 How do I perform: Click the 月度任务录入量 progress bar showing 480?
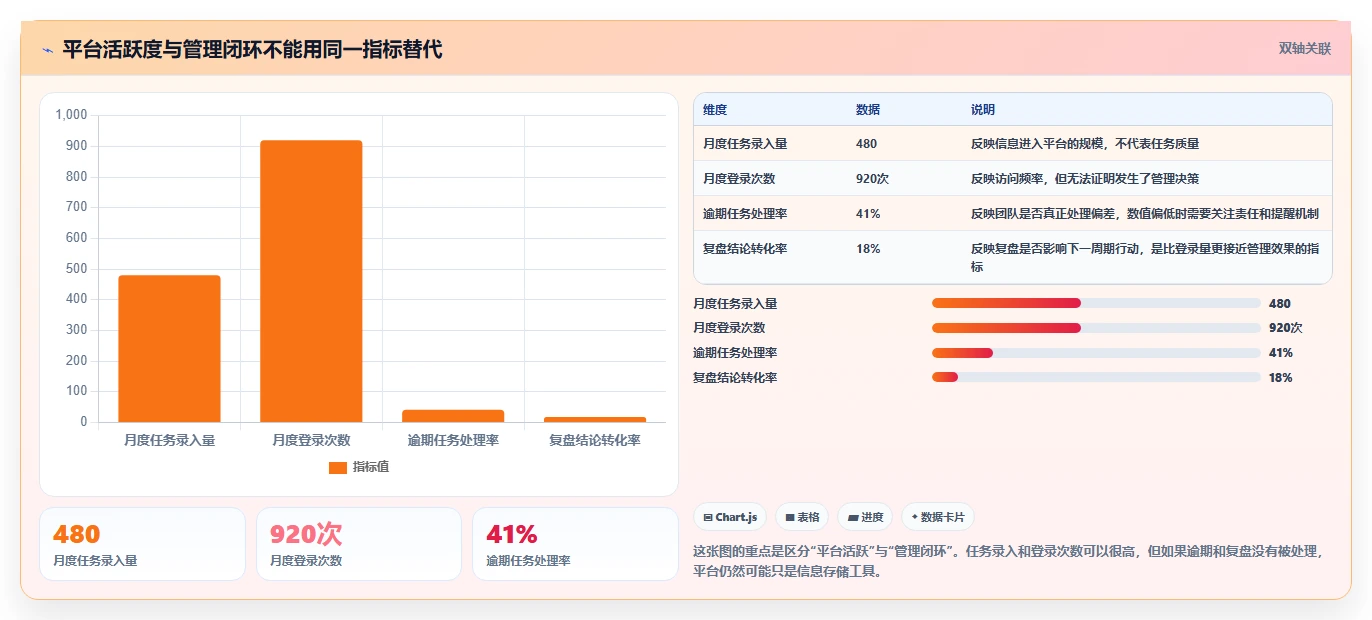[x=1096, y=303]
